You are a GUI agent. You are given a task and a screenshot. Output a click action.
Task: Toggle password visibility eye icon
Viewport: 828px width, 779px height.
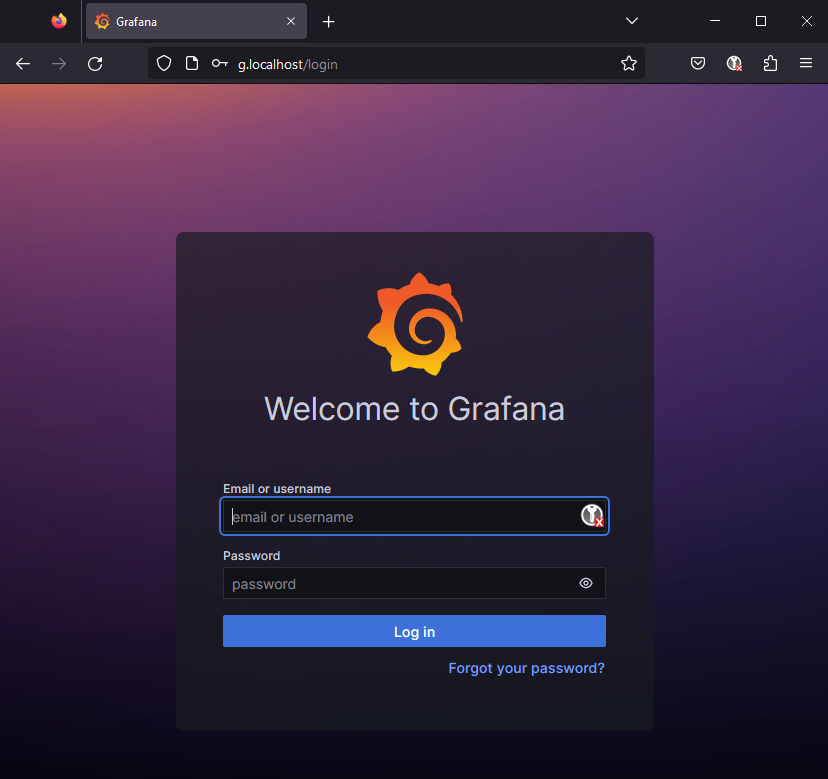pos(586,583)
